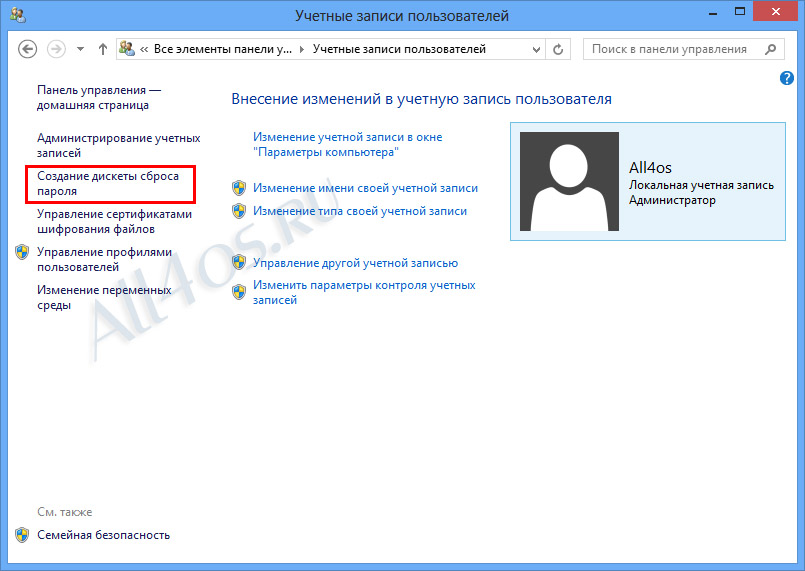Click shield icon beside 'Управление профилями пользователей'
The height and width of the screenshot is (571, 805).
(x=22, y=252)
